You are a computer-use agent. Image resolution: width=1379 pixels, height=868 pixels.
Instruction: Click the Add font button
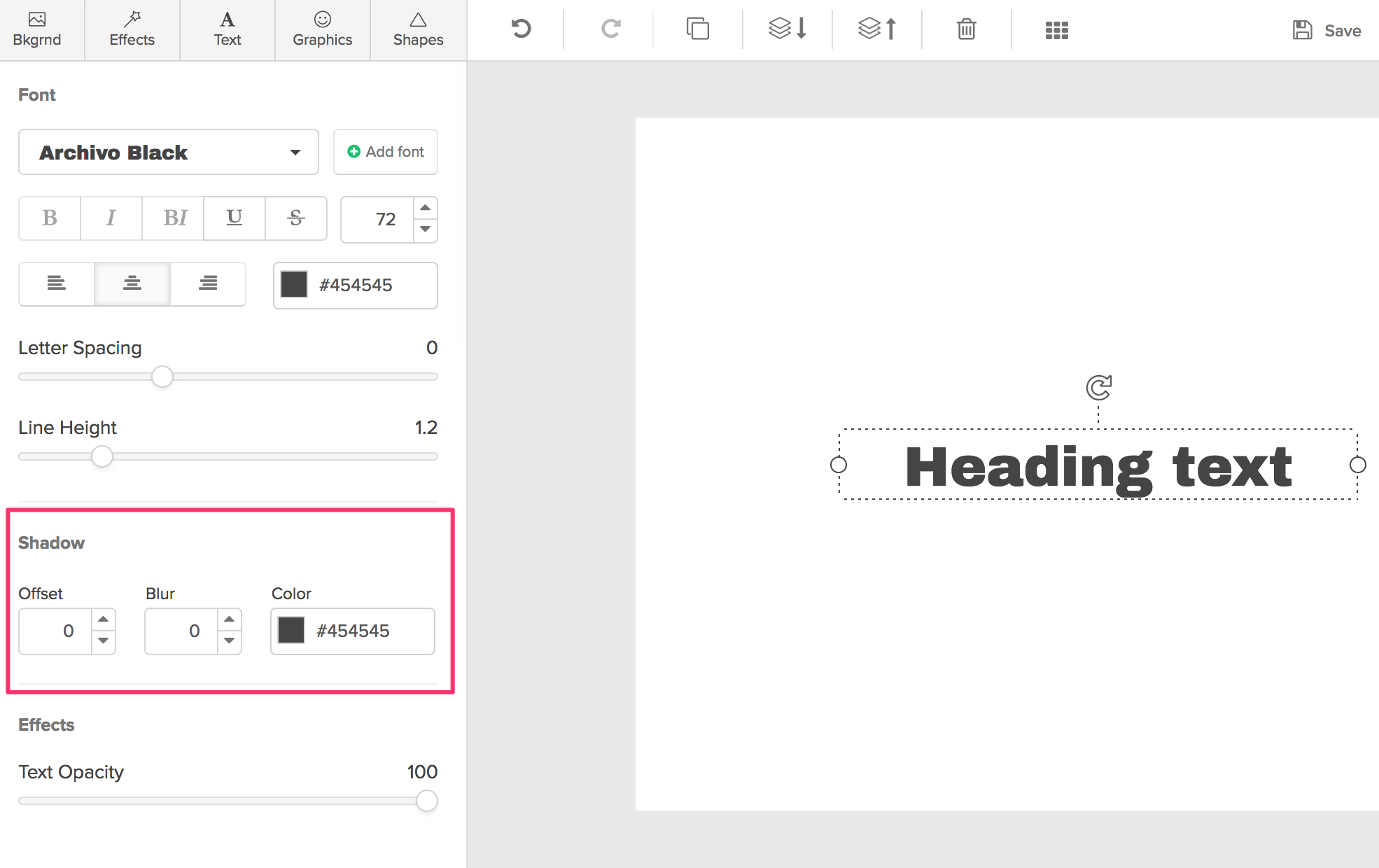386,152
